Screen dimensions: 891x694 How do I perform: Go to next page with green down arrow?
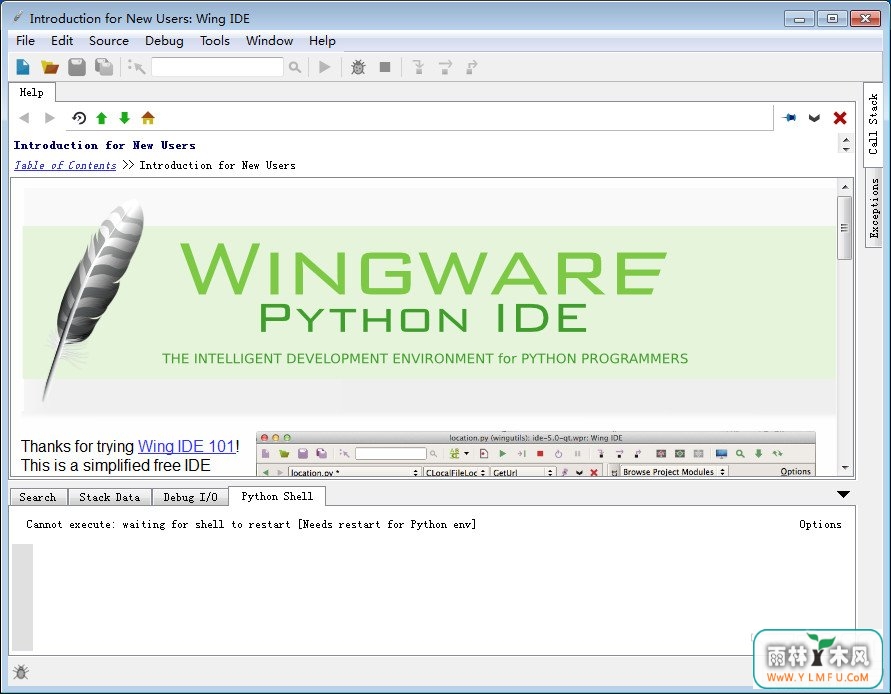coord(124,118)
